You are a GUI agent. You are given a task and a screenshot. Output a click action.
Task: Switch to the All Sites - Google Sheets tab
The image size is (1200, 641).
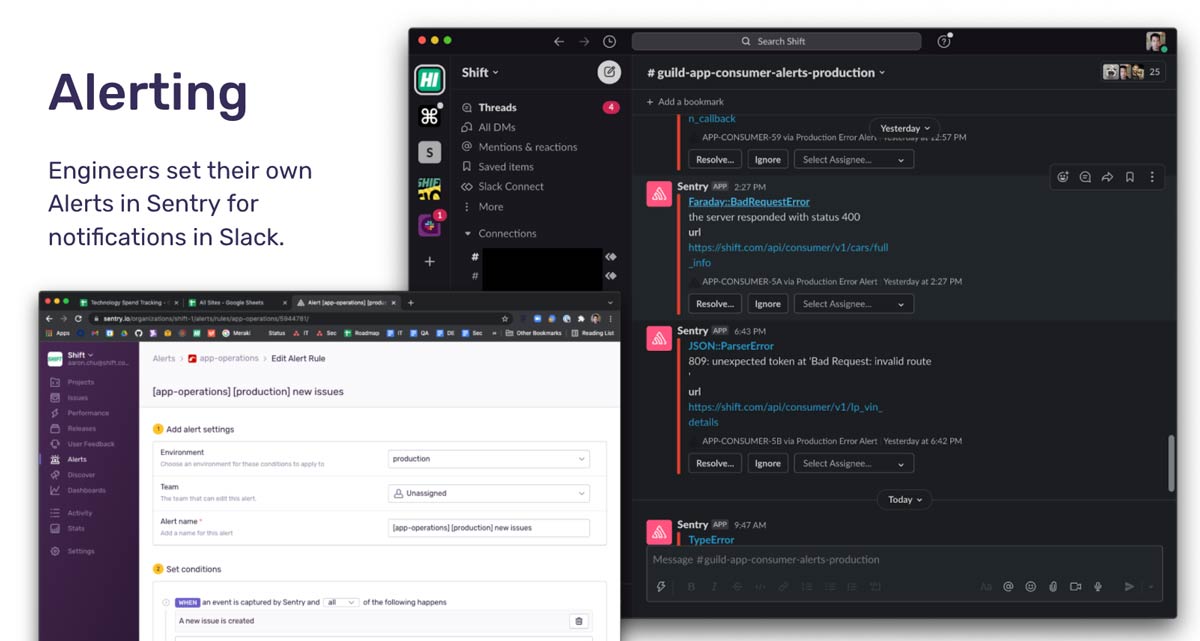click(x=232, y=302)
